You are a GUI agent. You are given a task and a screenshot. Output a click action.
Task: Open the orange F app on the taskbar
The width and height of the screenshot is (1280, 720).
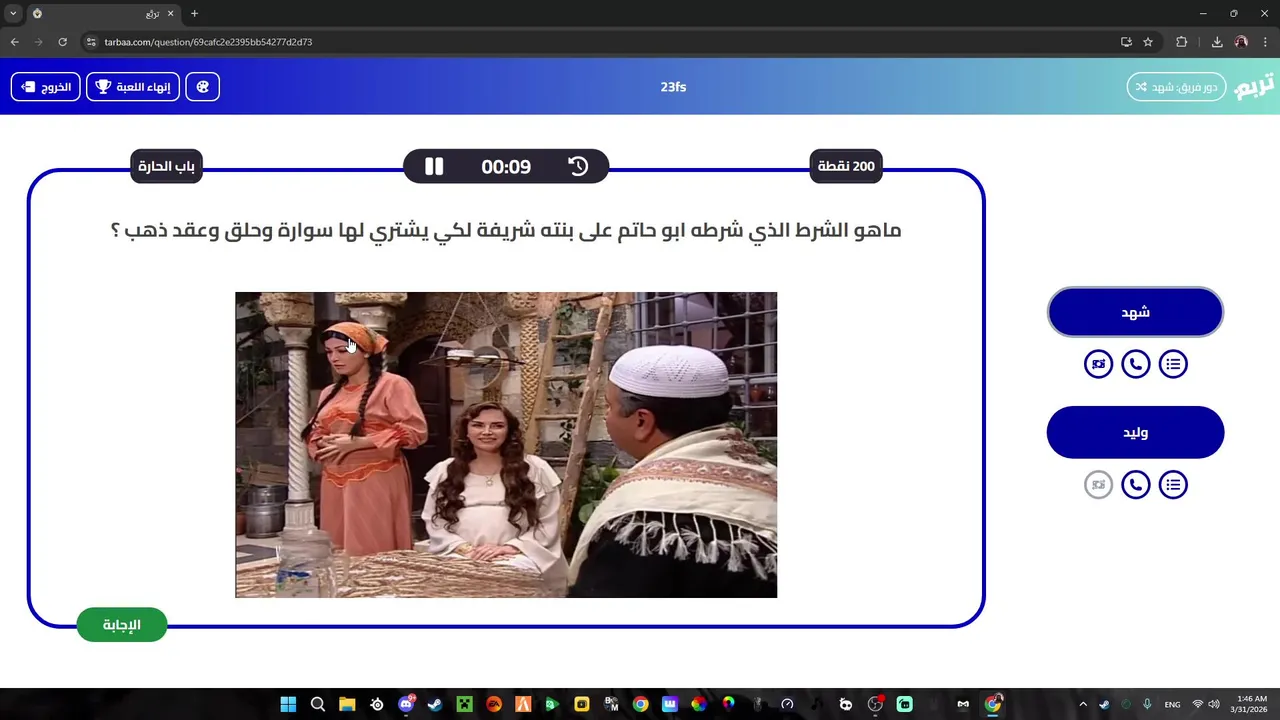click(523, 704)
